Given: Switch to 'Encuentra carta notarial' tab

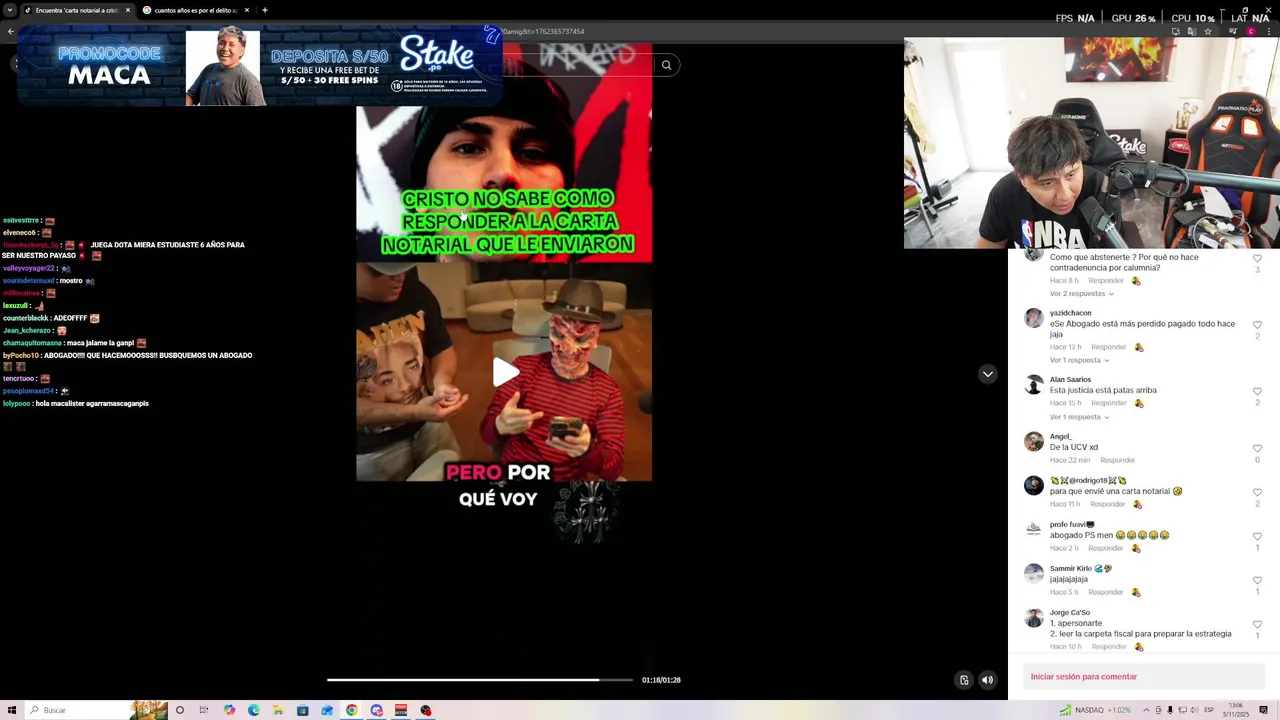Looking at the screenshot, I should click(76, 10).
